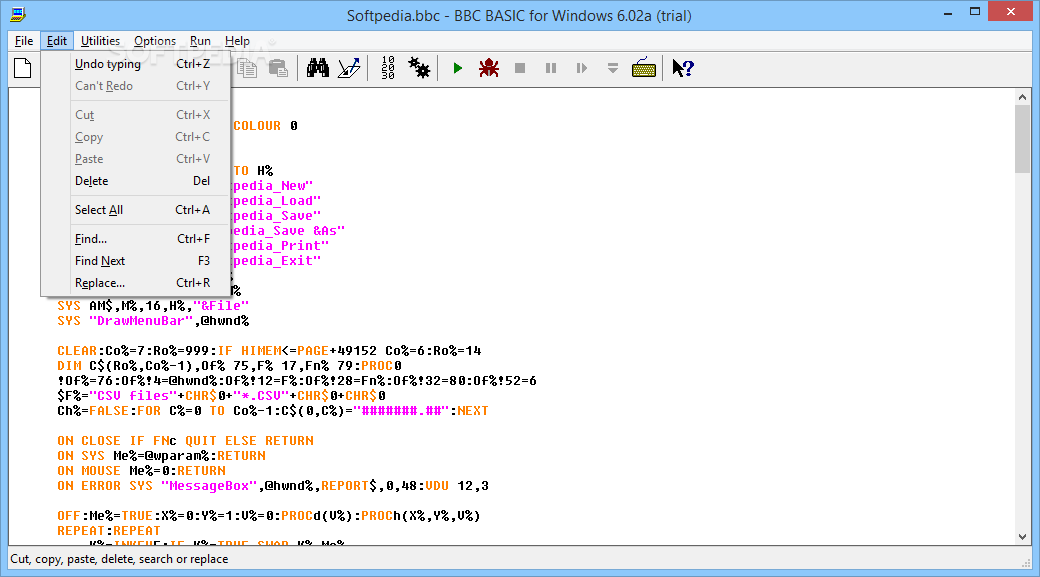Image resolution: width=1040 pixels, height=577 pixels.
Task: Choose Delete in the Edit menu
Action: pos(136,180)
